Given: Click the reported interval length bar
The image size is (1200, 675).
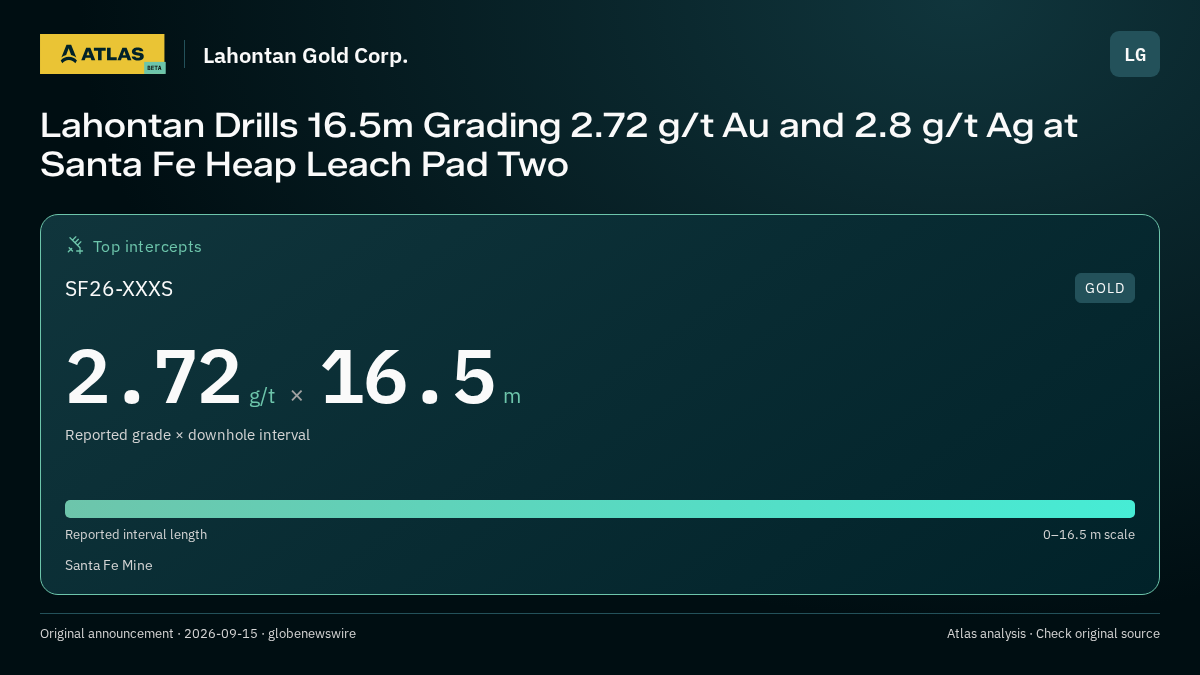Looking at the screenshot, I should click(600, 509).
